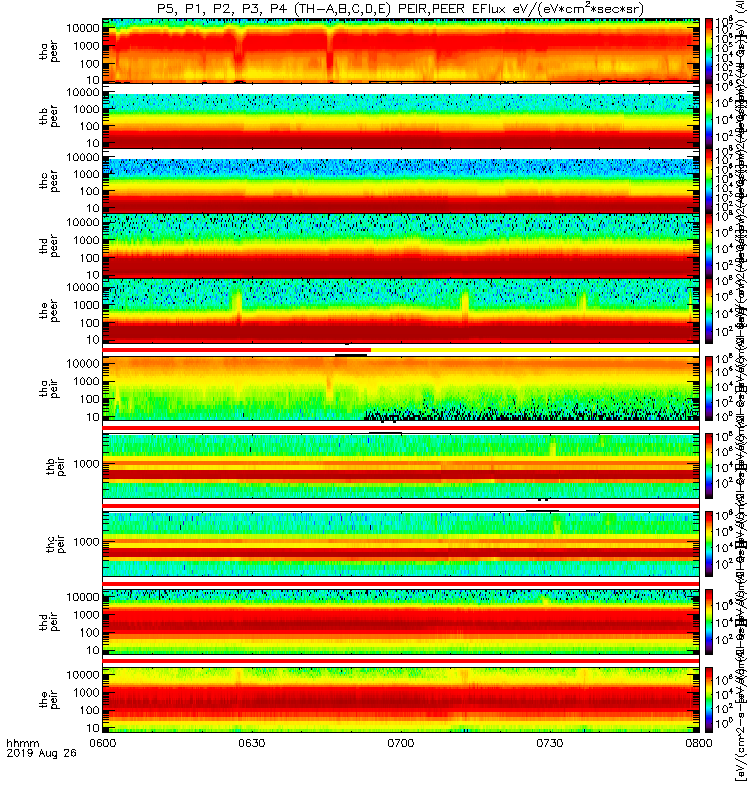
Task: Select the 'thc peir' panel label
Action: point(56,544)
